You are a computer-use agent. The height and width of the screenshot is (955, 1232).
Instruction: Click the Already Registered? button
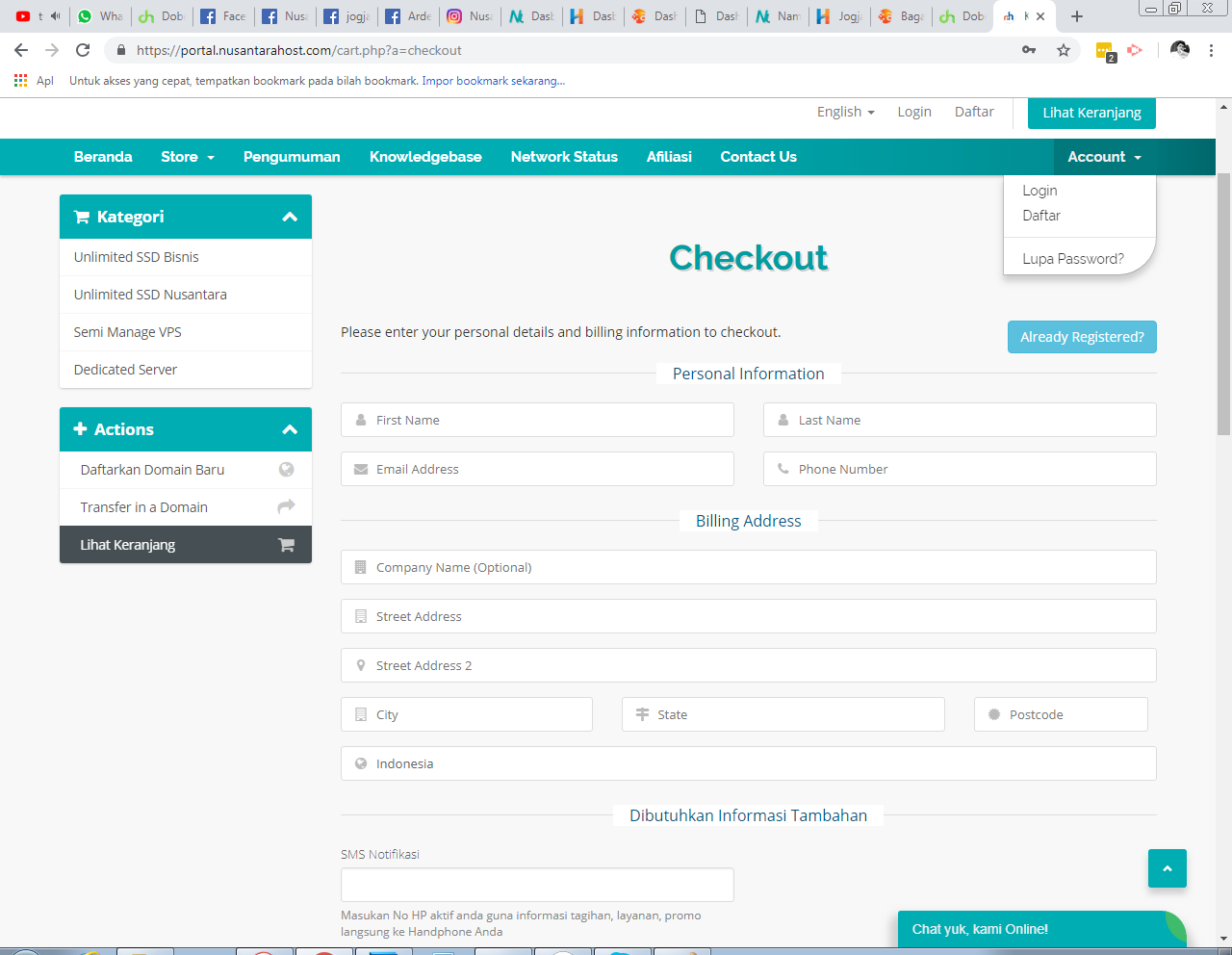(x=1082, y=337)
